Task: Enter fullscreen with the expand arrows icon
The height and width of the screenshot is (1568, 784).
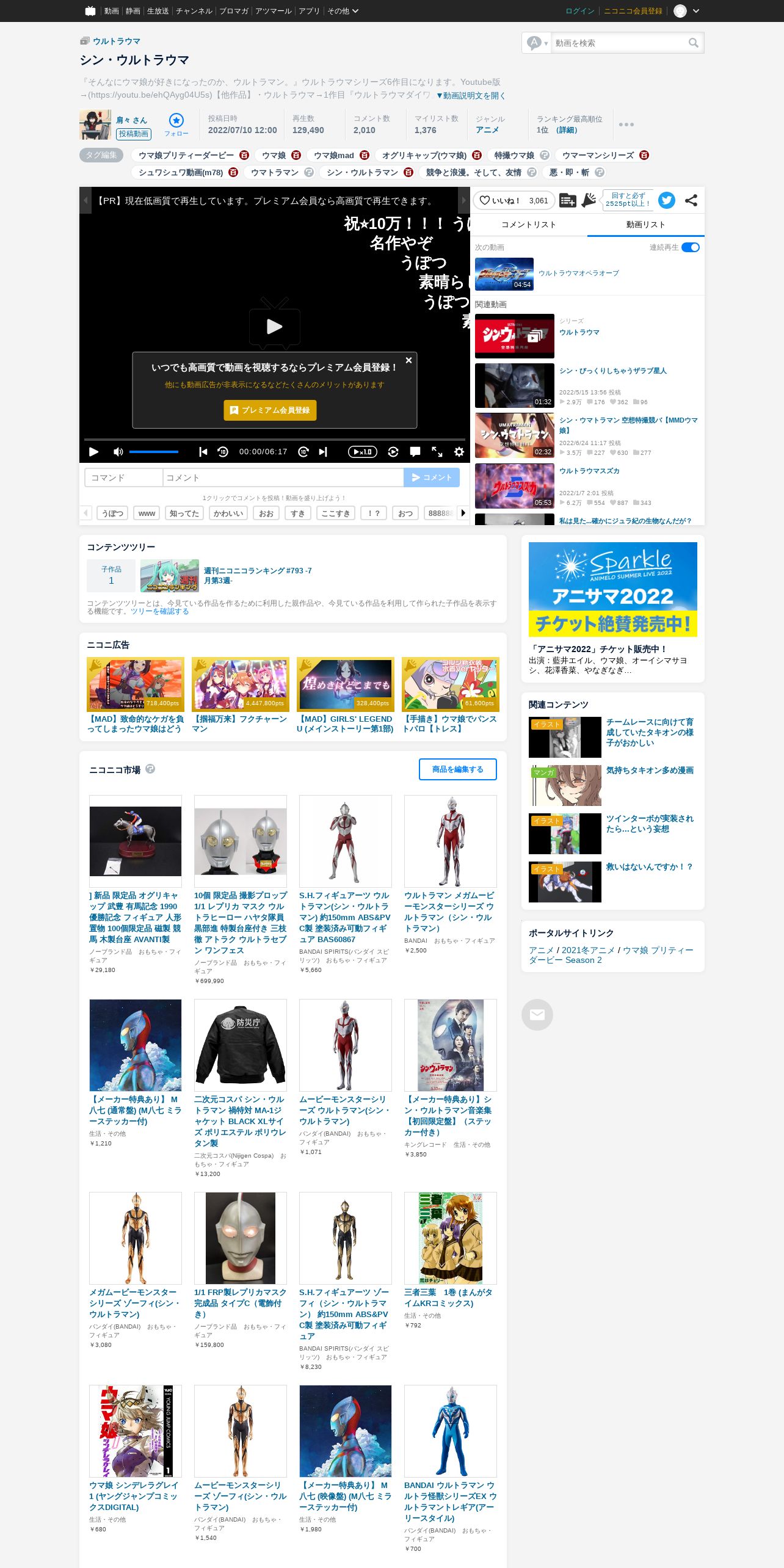Action: coord(437,452)
